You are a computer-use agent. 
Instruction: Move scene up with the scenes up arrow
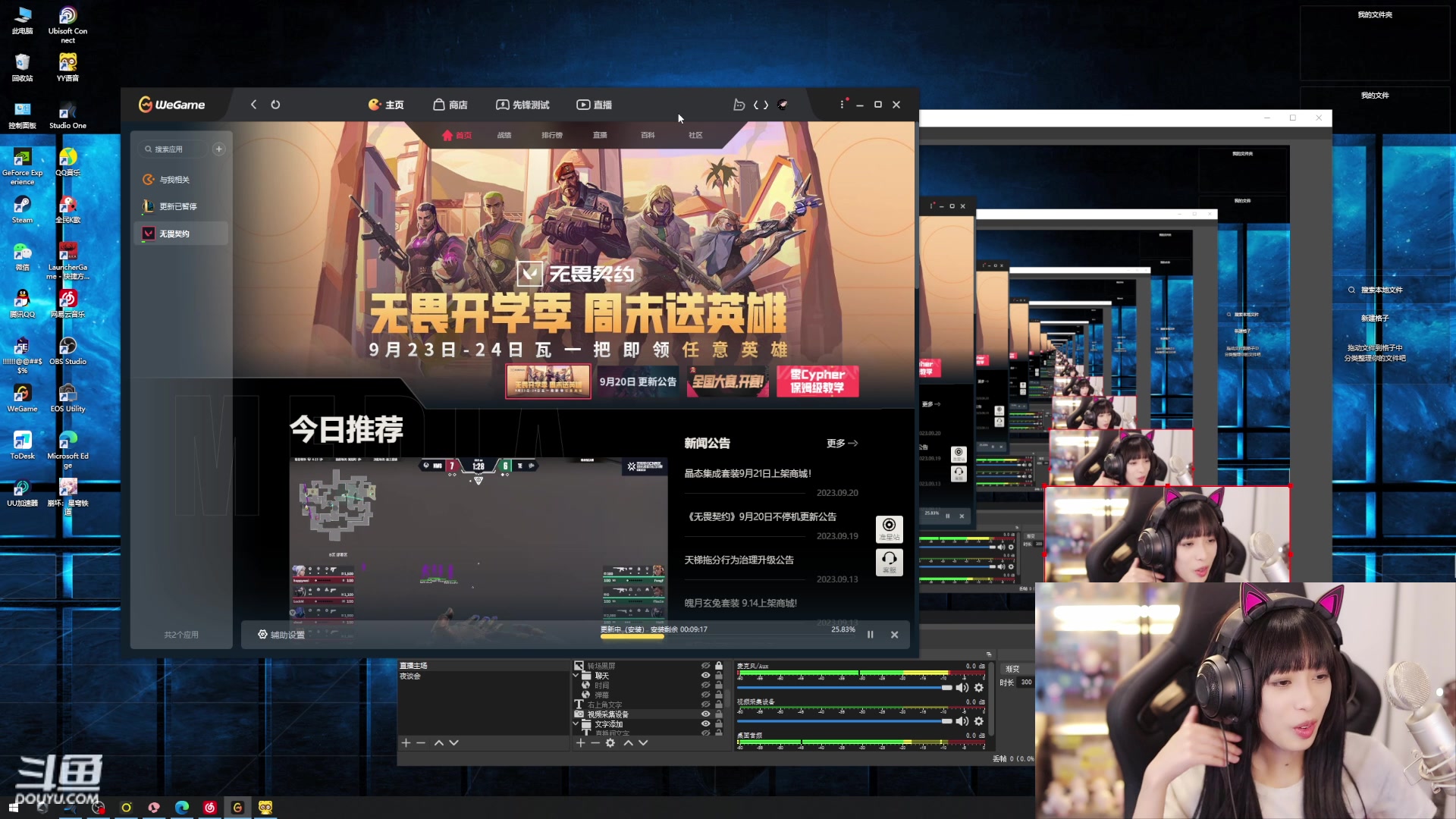point(438,743)
